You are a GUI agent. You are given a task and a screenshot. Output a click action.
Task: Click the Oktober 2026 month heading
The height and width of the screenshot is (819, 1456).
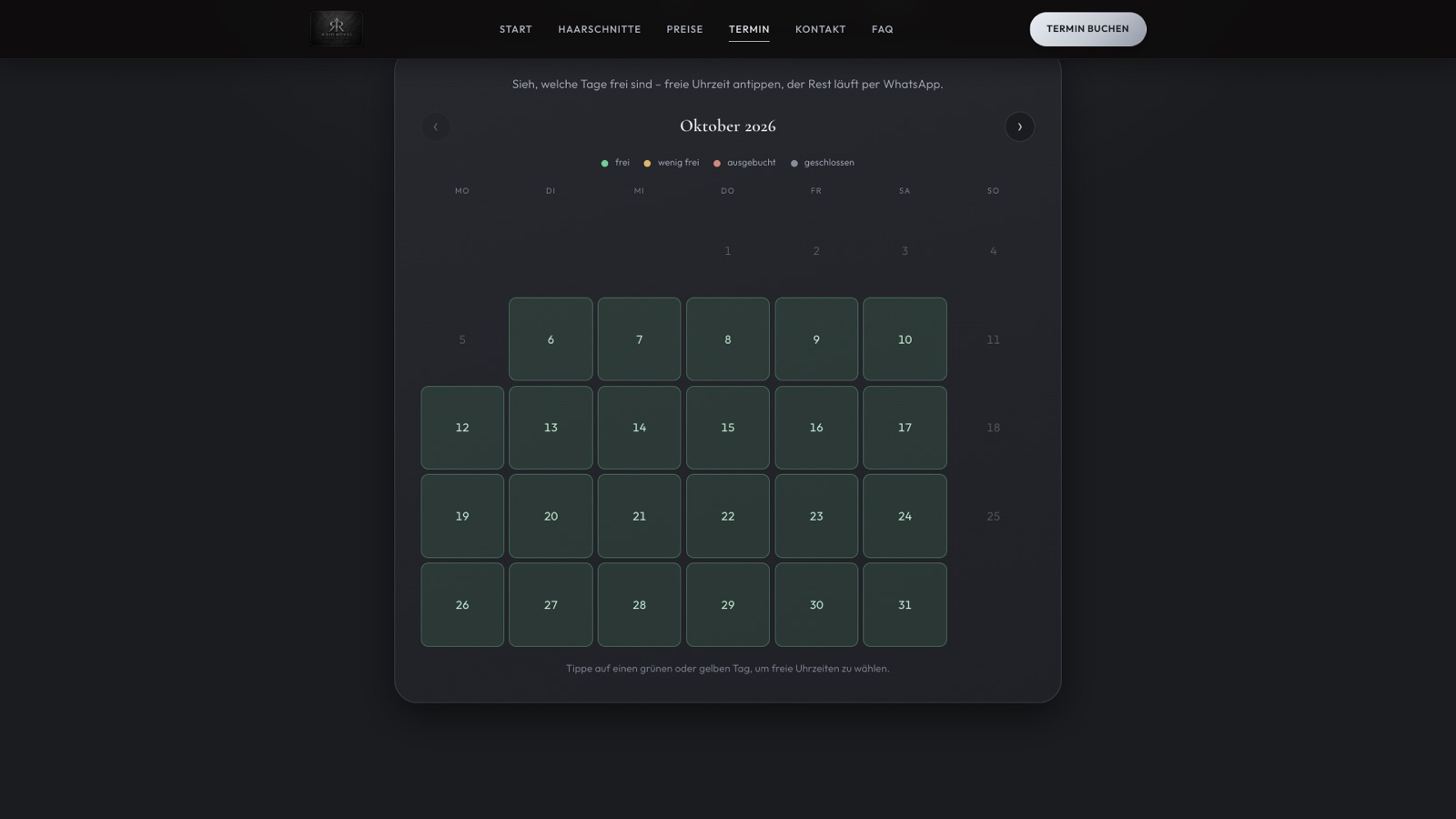728,126
